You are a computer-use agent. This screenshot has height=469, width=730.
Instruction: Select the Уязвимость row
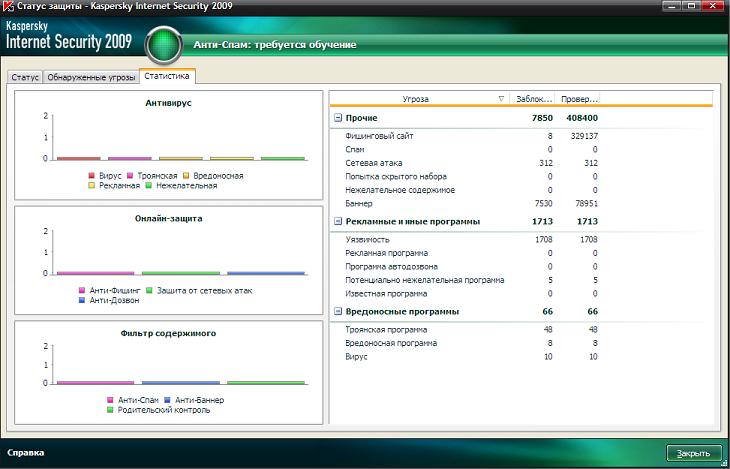[521, 240]
